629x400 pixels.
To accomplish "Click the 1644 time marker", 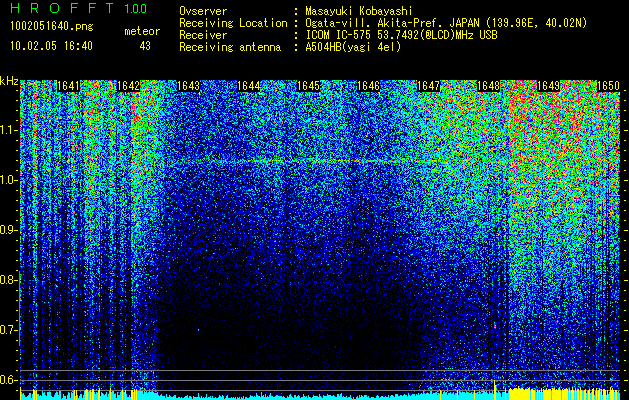I will (249, 86).
